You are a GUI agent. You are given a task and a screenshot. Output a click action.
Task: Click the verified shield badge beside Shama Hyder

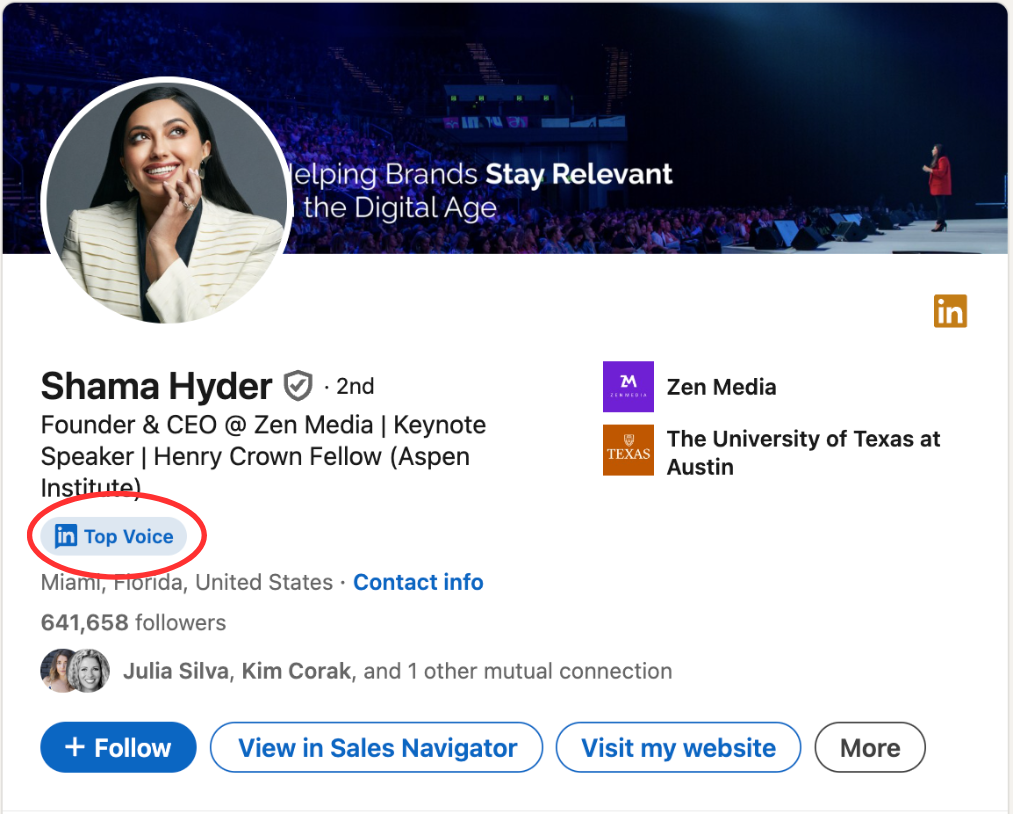tap(297, 383)
